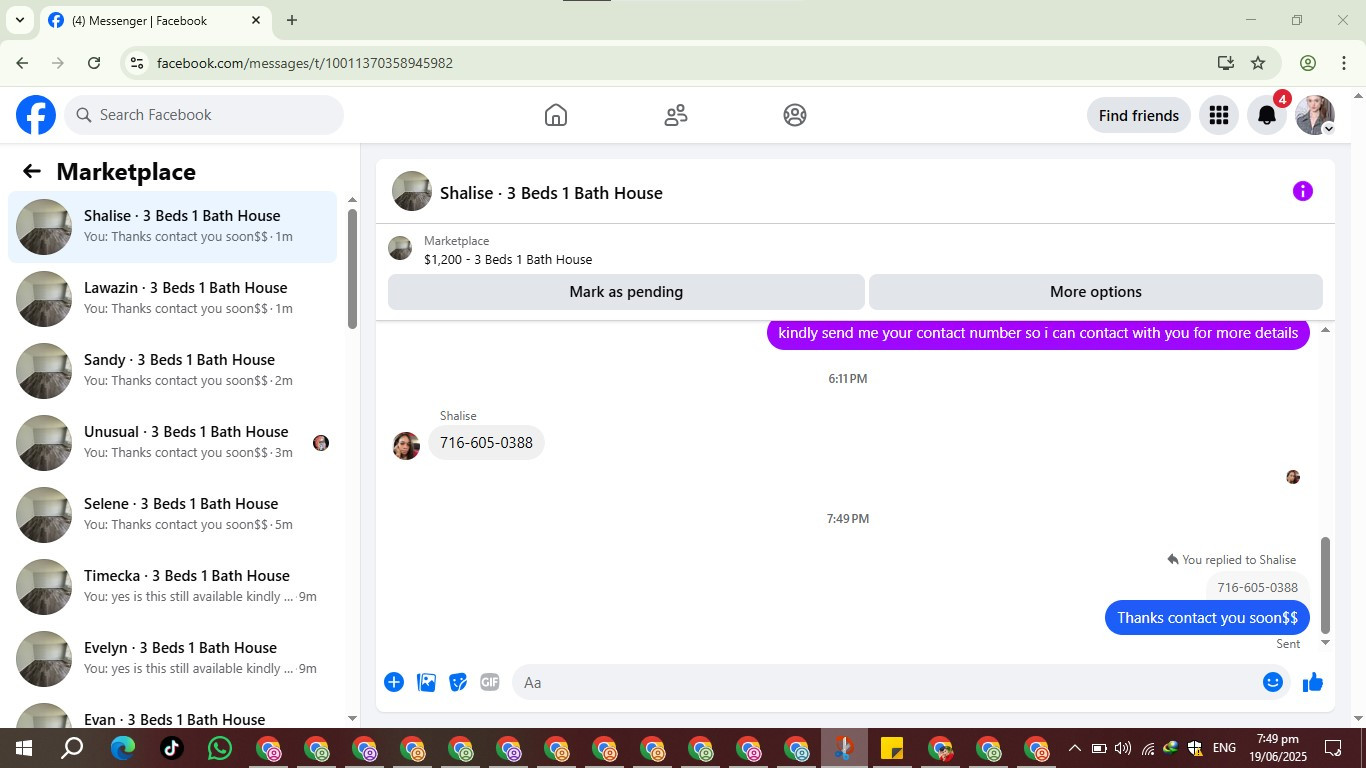Viewport: 1366px width, 768px height.
Task: Click Mark as pending button
Action: (x=626, y=292)
